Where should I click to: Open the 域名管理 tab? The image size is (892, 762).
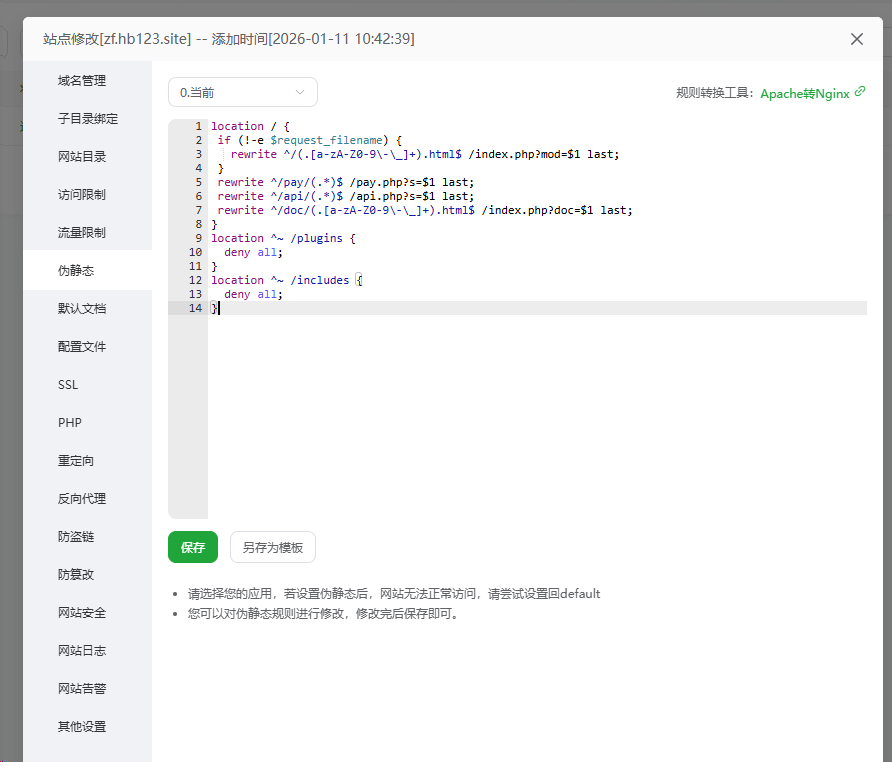coord(82,81)
